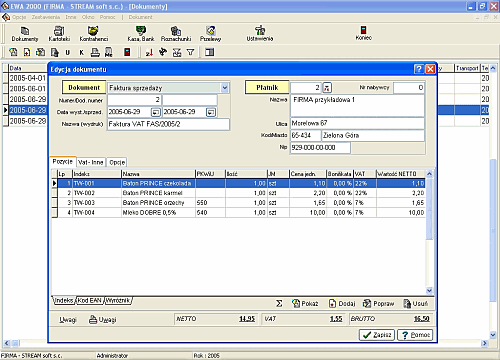The height and width of the screenshot is (360, 500).
Task: Save document with Zapisz button
Action: point(377,335)
